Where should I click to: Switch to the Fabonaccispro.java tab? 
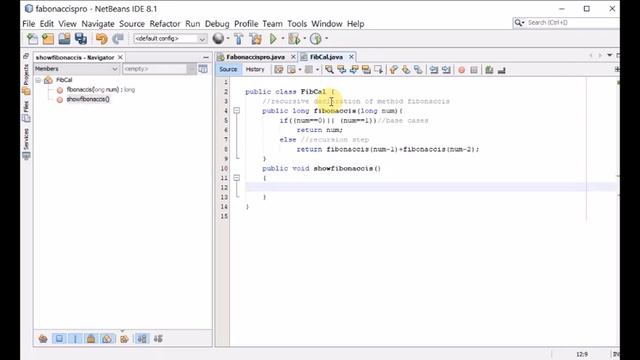255,57
